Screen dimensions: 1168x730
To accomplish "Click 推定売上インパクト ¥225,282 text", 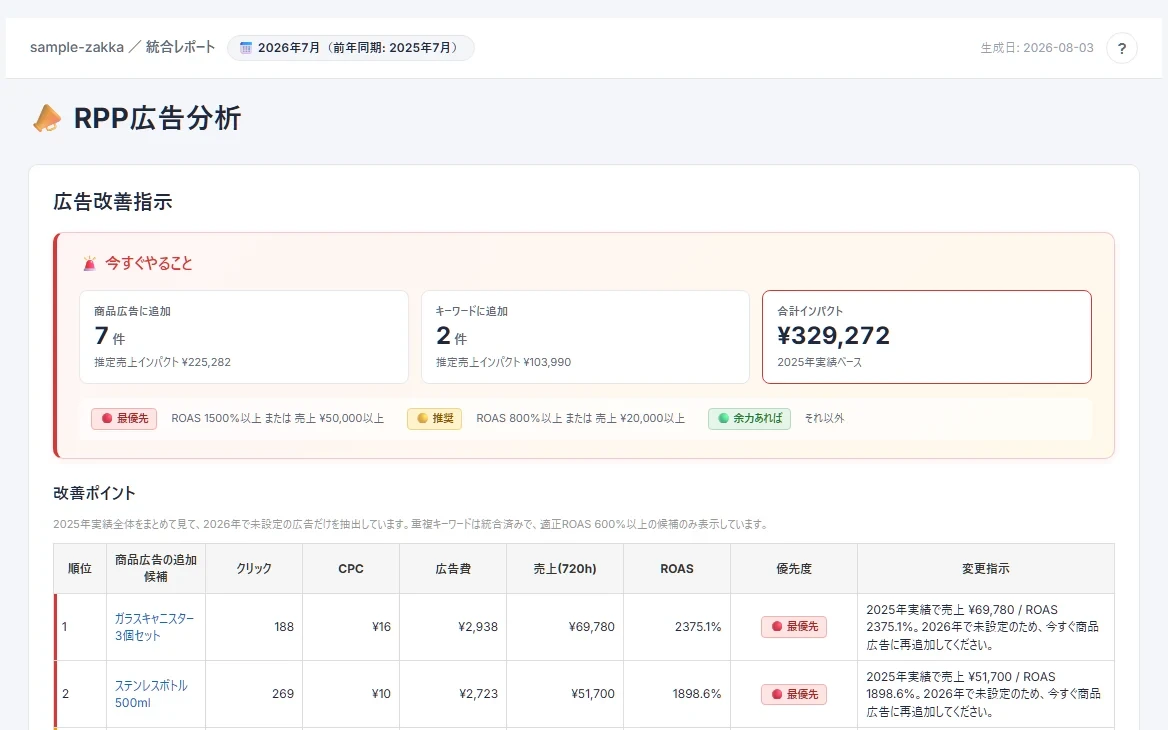I will coord(162,362).
